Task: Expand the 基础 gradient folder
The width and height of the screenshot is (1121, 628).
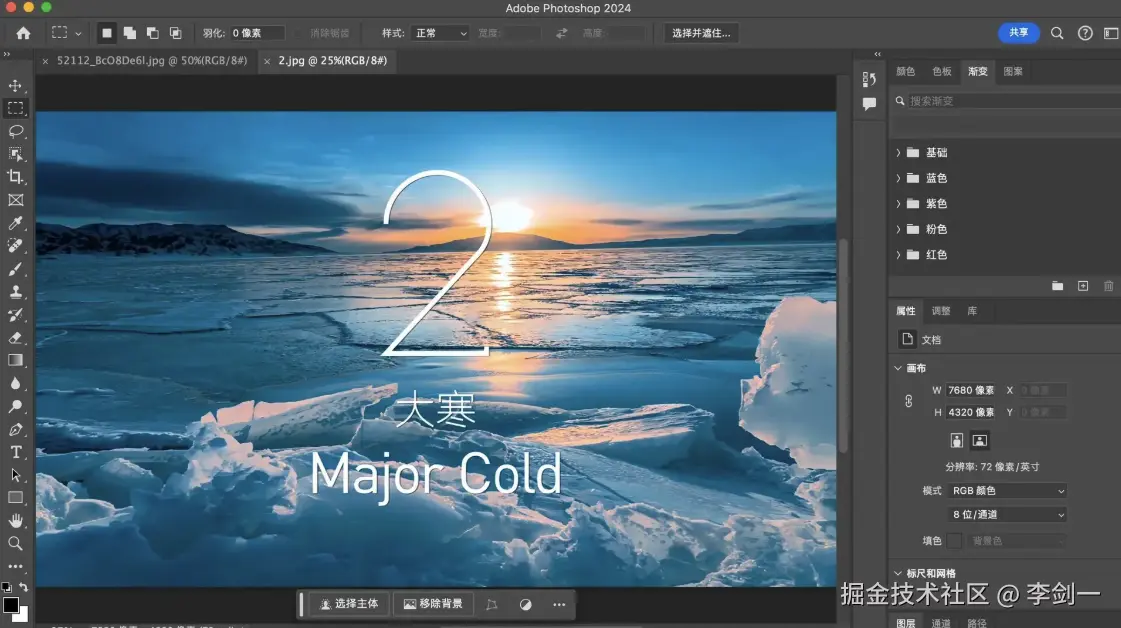Action: point(899,152)
